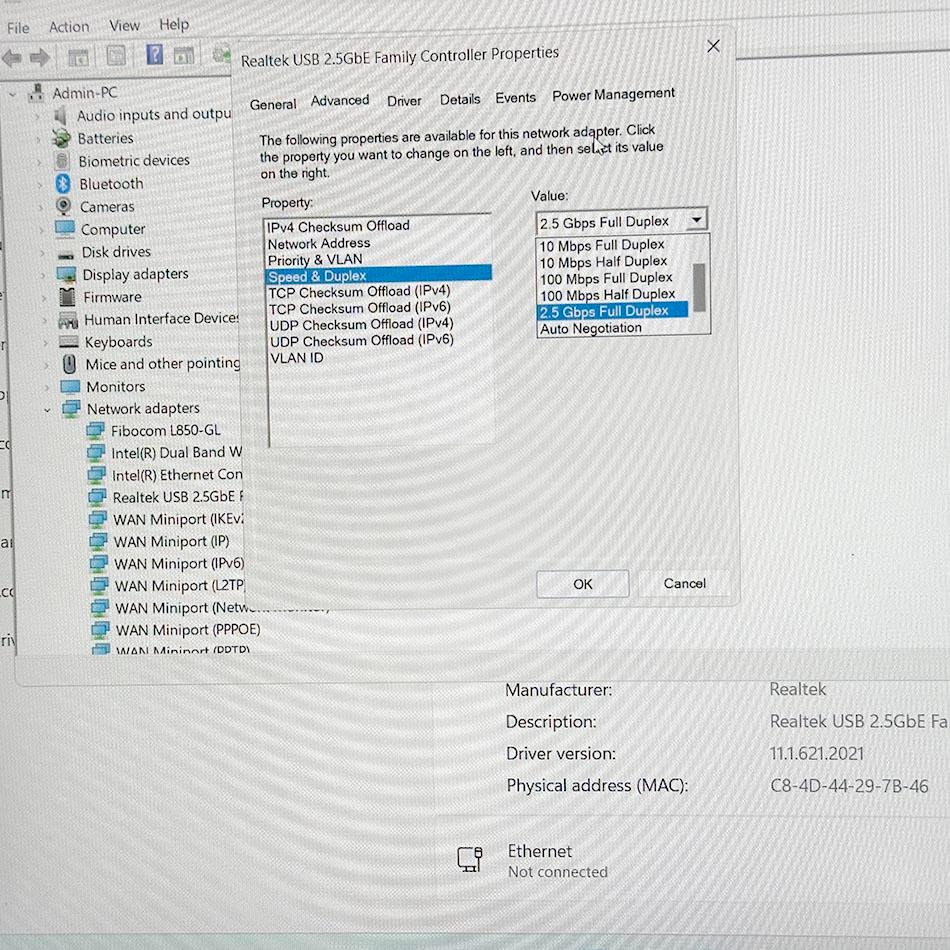Click the value list scrollbar
Image resolution: width=950 pixels, height=950 pixels.
[700, 287]
